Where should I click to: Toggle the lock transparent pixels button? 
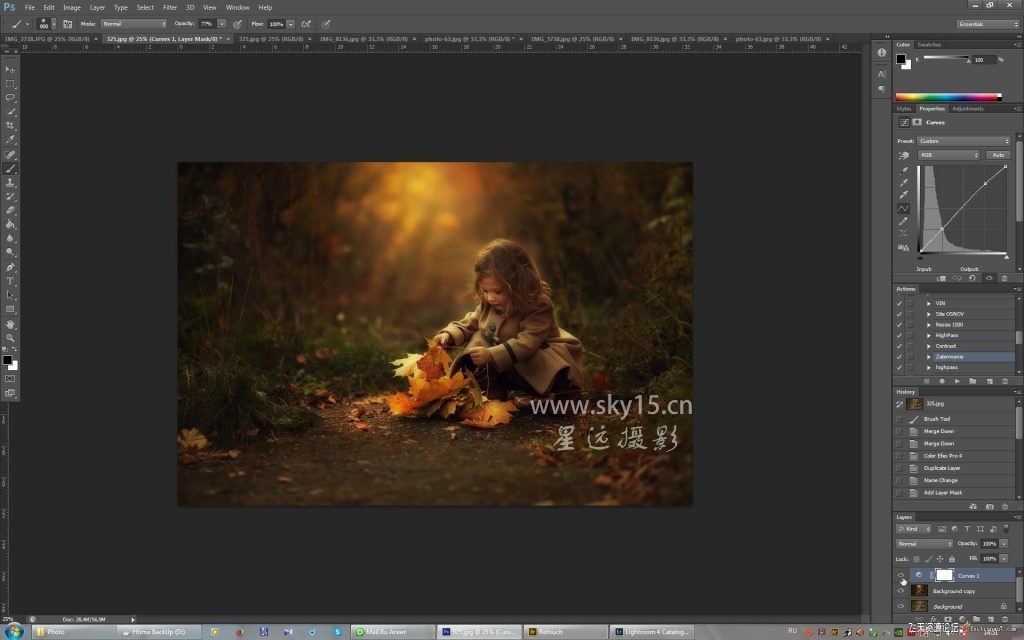[916, 559]
